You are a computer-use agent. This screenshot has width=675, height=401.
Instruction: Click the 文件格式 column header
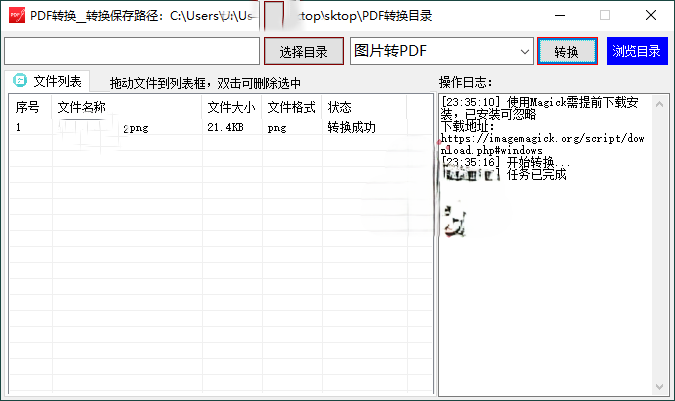291,107
